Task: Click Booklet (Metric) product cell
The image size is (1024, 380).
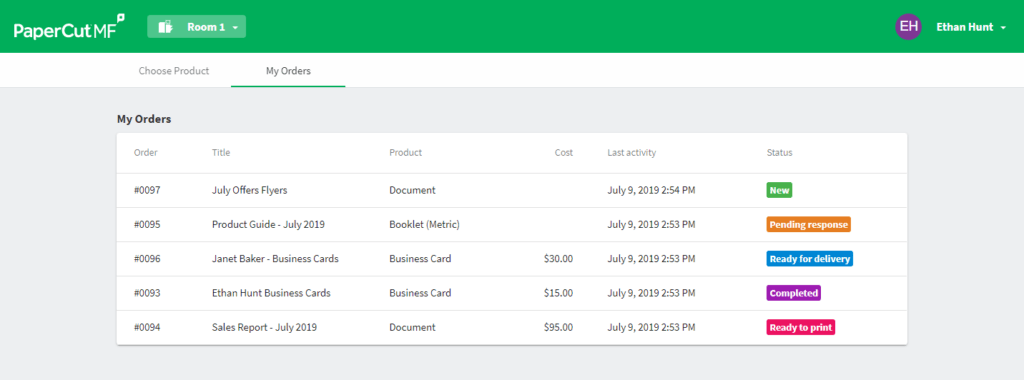Action: tap(424, 225)
